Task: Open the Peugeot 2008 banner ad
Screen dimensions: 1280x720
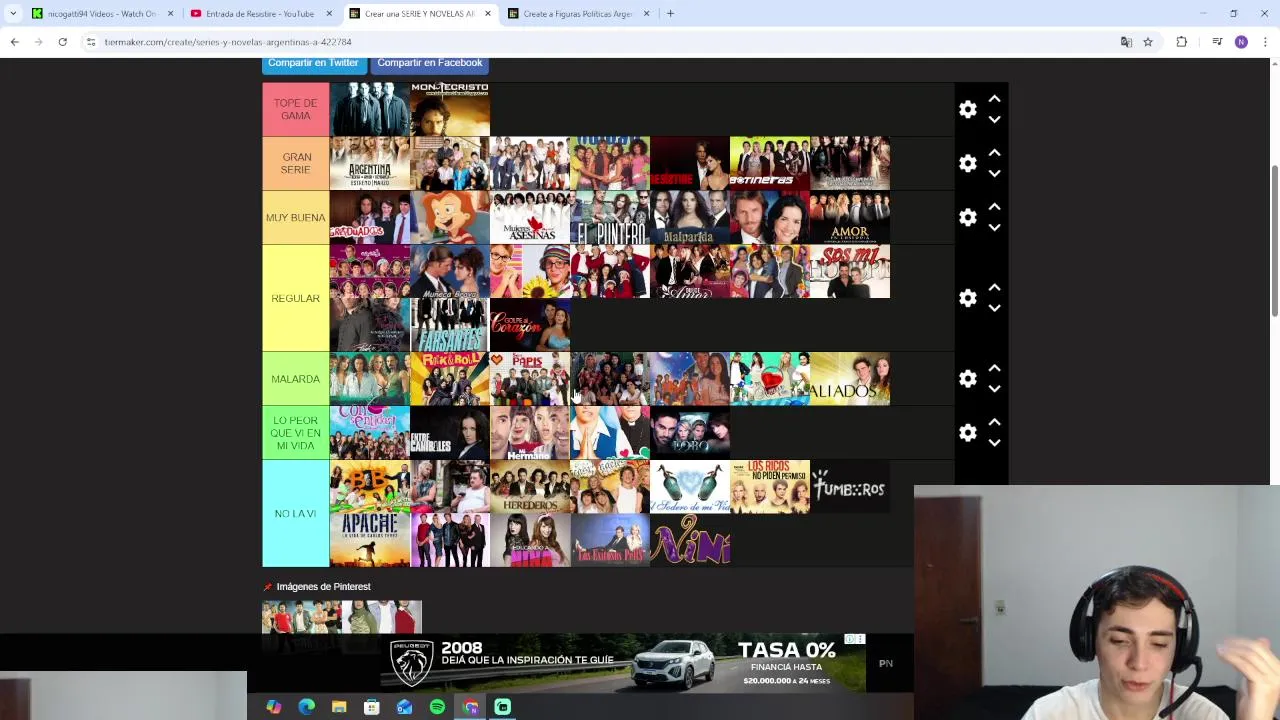Action: coord(621,663)
